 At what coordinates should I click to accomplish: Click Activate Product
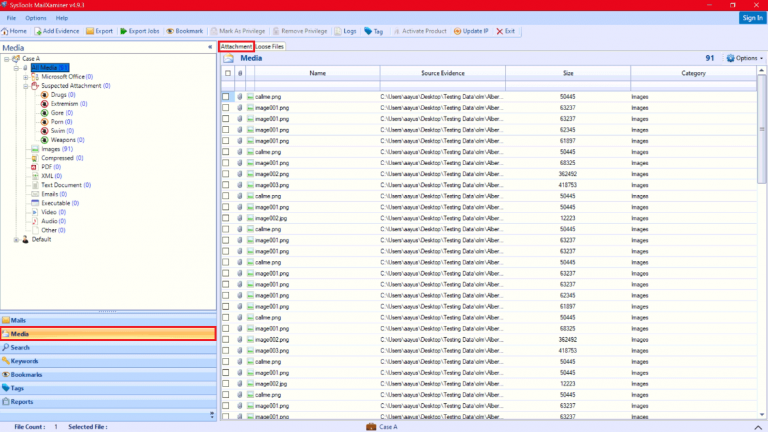pyautogui.click(x=420, y=31)
